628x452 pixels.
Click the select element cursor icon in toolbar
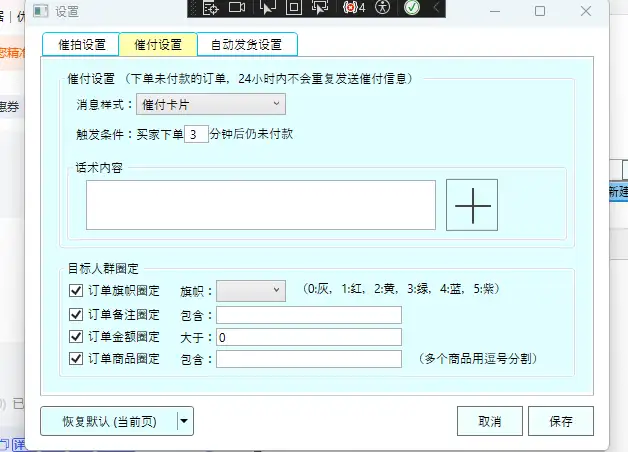pyautogui.click(x=266, y=7)
